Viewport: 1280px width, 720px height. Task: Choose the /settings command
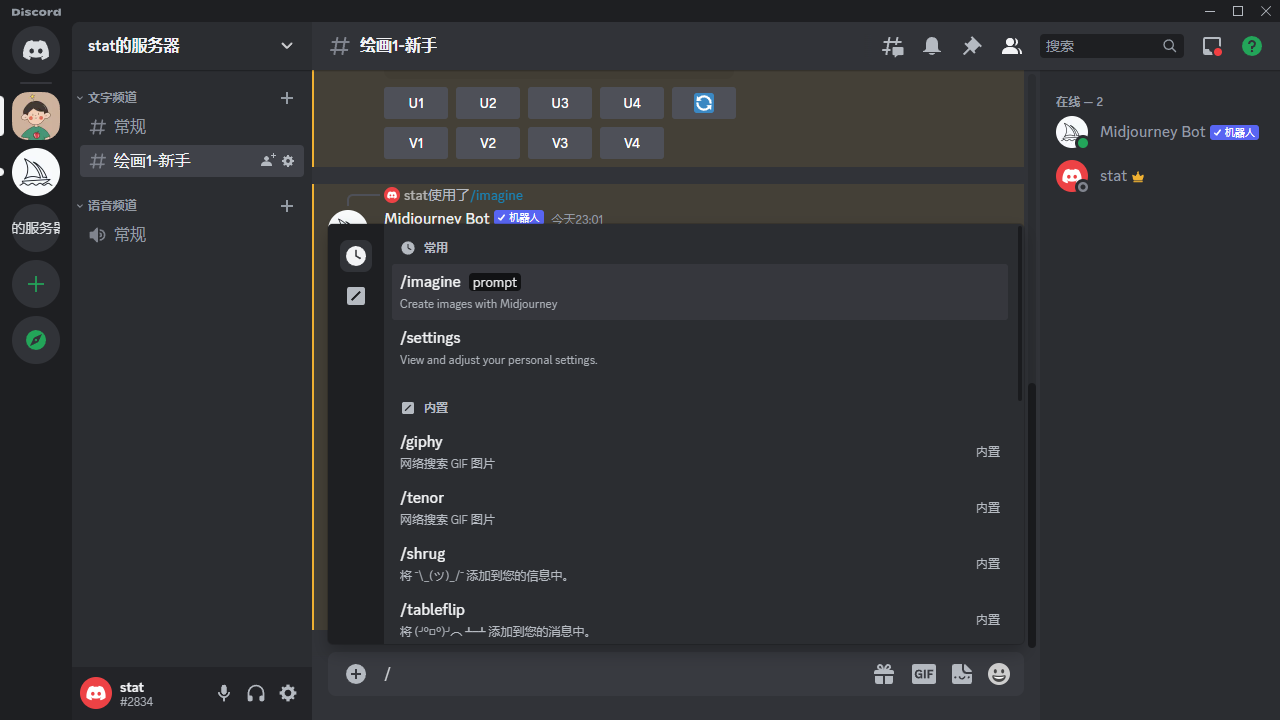coord(700,348)
